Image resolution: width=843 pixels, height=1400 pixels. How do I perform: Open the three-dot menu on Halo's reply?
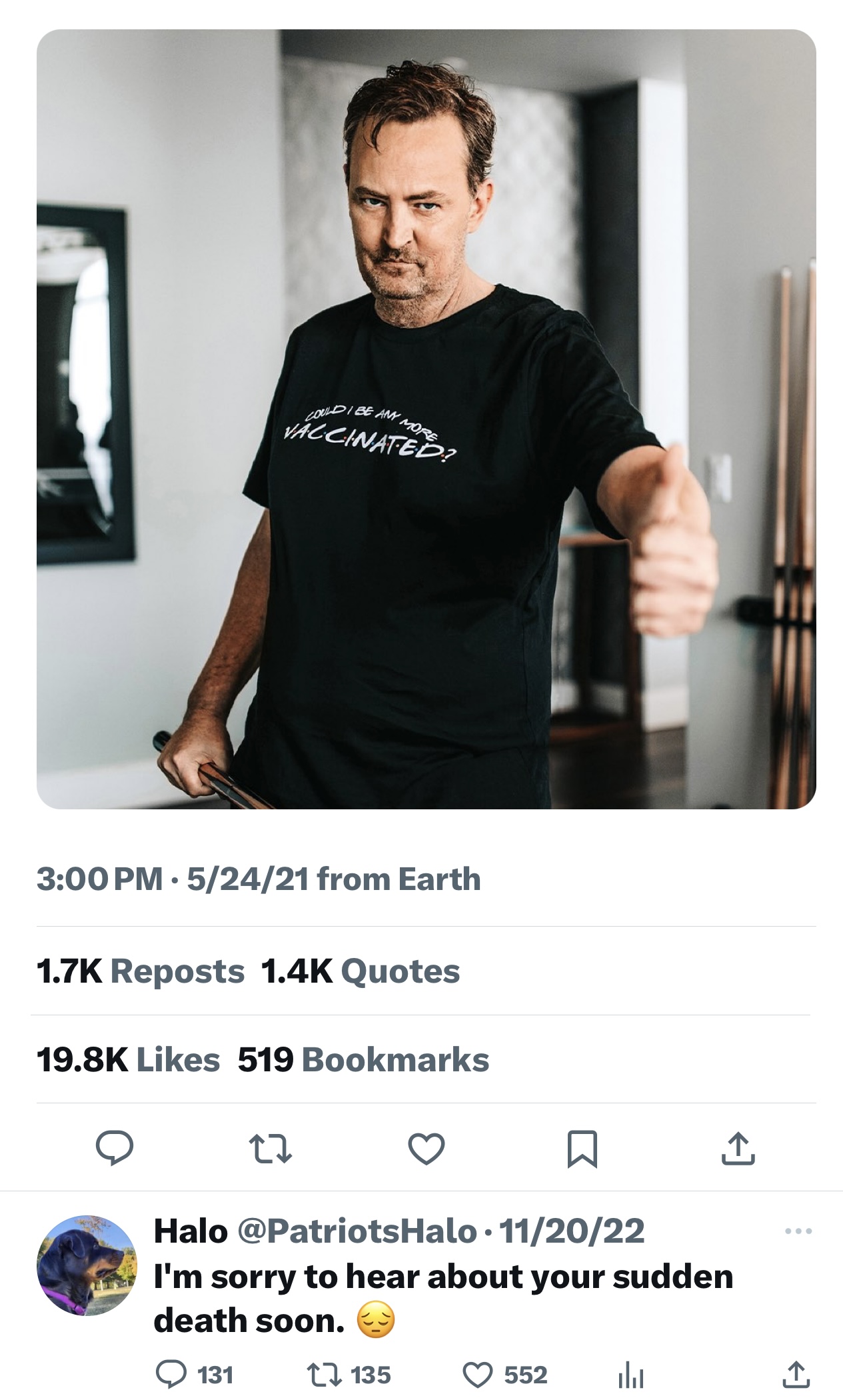click(x=798, y=1231)
